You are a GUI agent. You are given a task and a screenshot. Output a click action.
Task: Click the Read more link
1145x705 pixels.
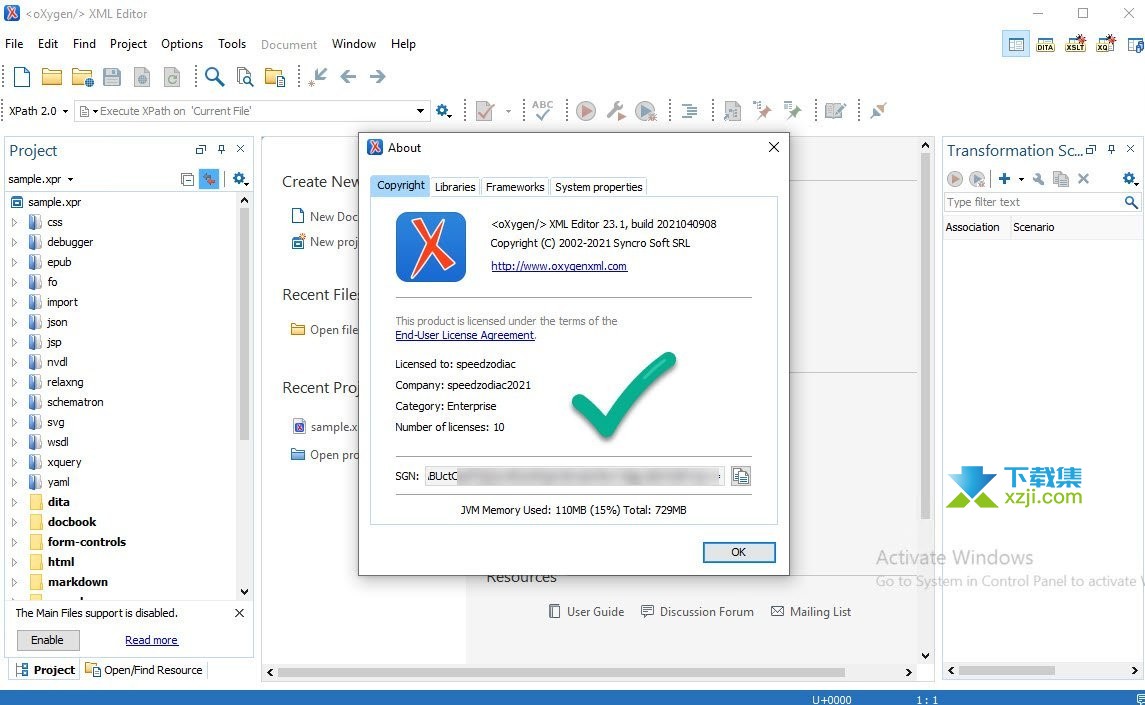pyautogui.click(x=151, y=640)
